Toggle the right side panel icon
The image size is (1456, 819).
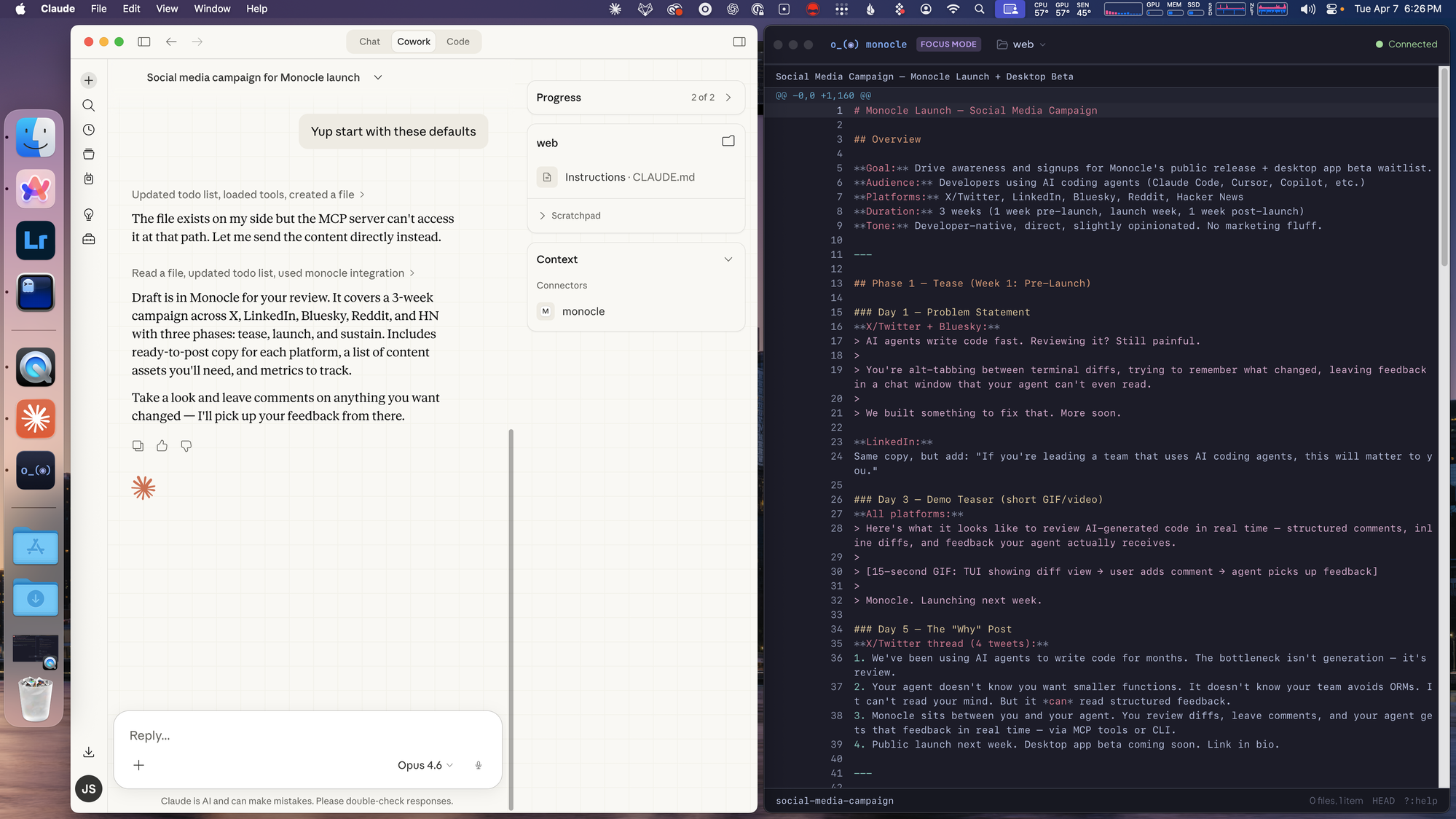coord(739,42)
